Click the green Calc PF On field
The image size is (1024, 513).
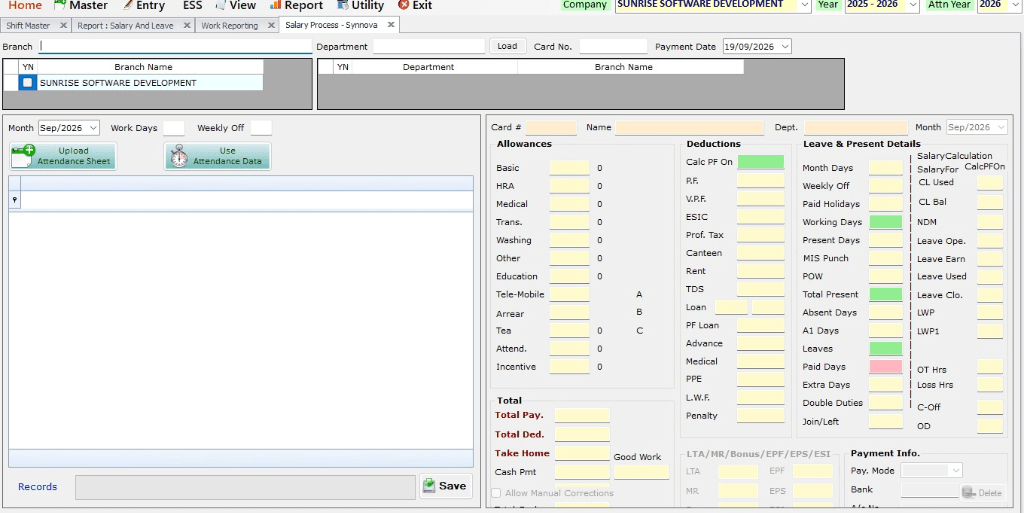point(761,162)
